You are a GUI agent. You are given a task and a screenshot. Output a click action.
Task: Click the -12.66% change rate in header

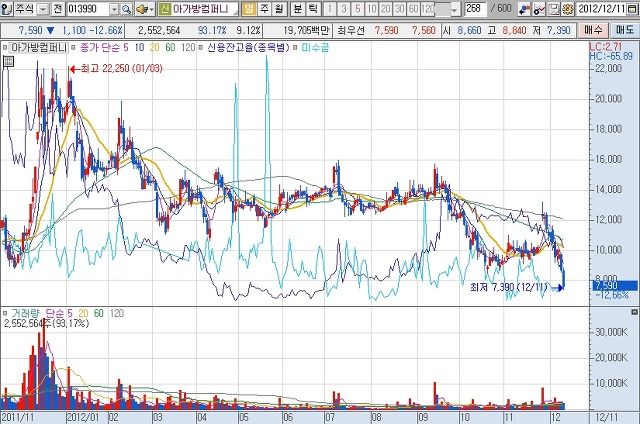[106, 30]
